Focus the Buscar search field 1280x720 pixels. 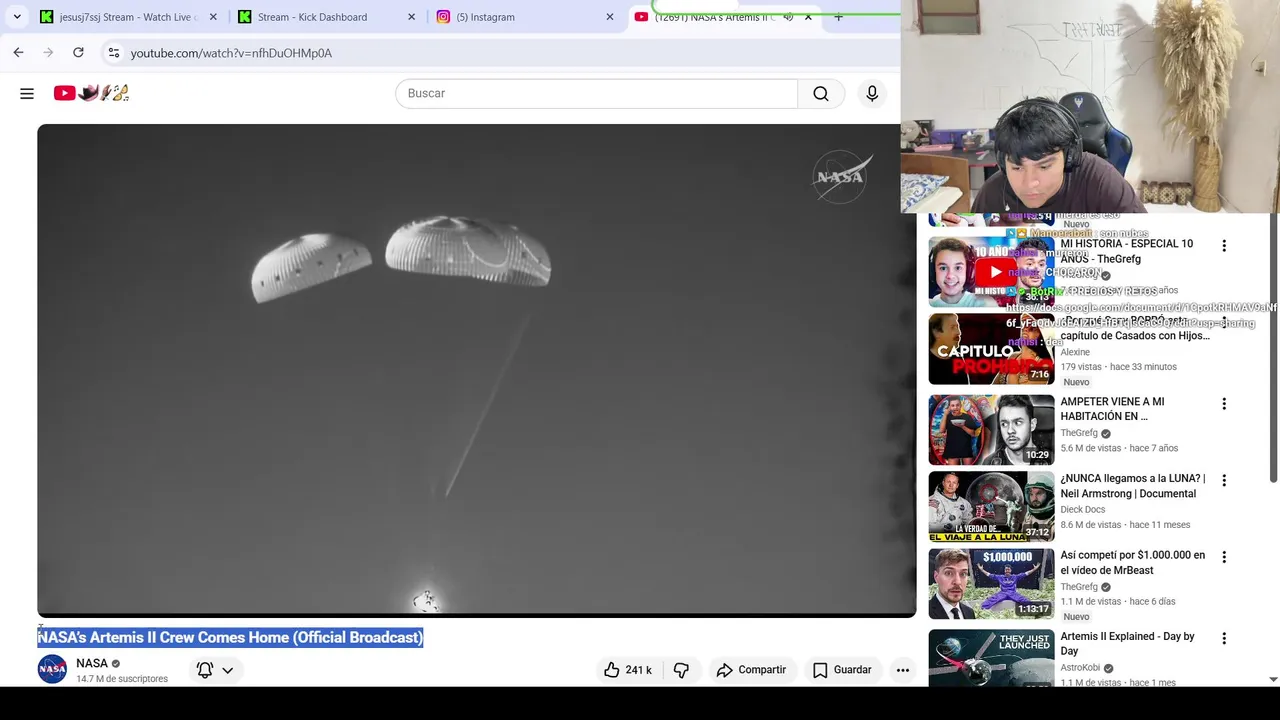point(596,93)
